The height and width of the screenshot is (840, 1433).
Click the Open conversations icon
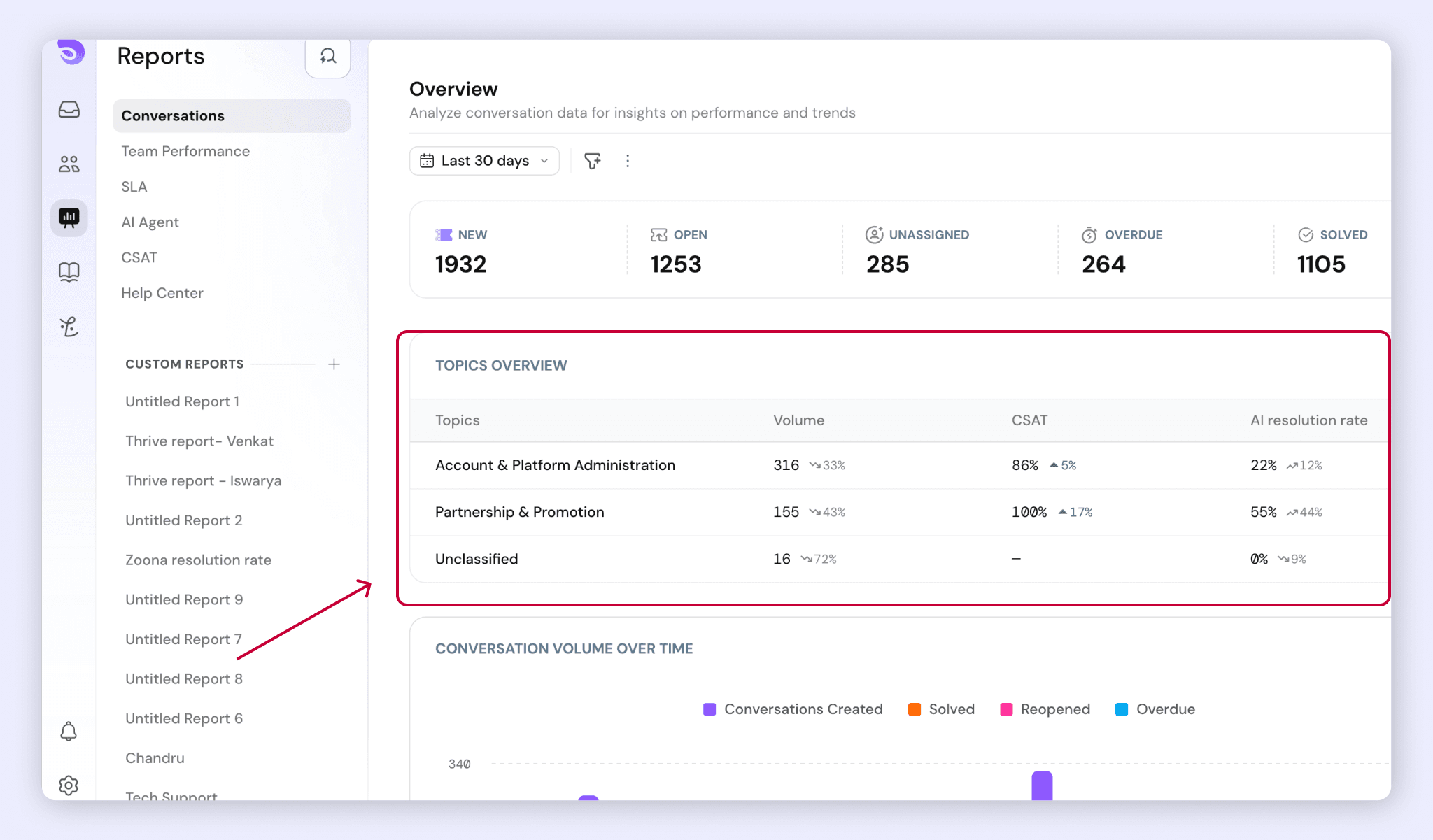tap(658, 235)
